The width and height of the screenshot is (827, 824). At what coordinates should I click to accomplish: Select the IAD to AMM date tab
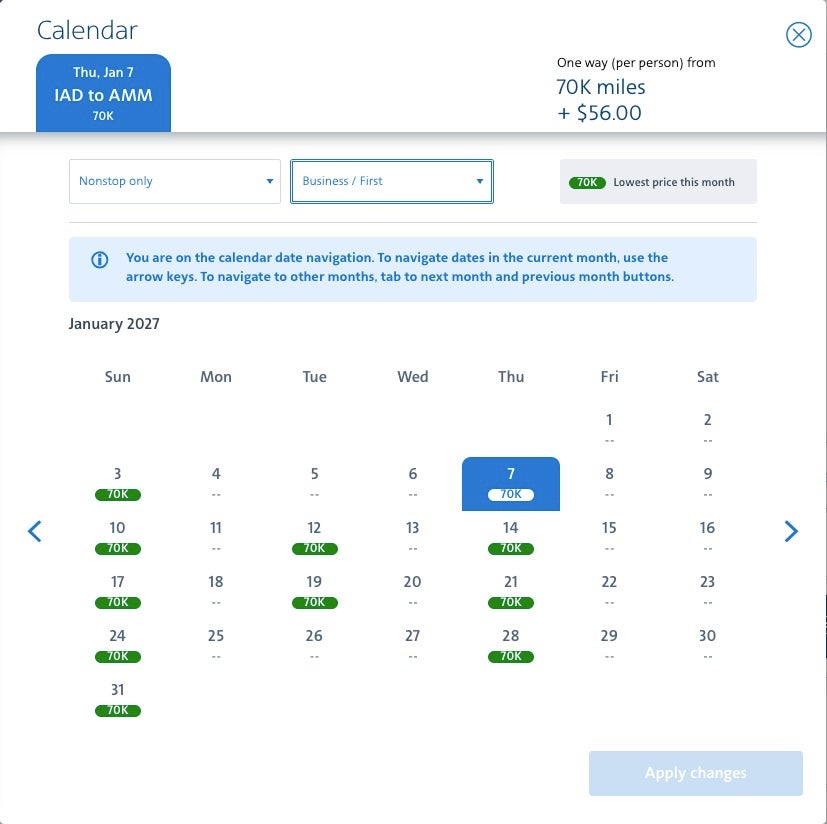tap(103, 93)
